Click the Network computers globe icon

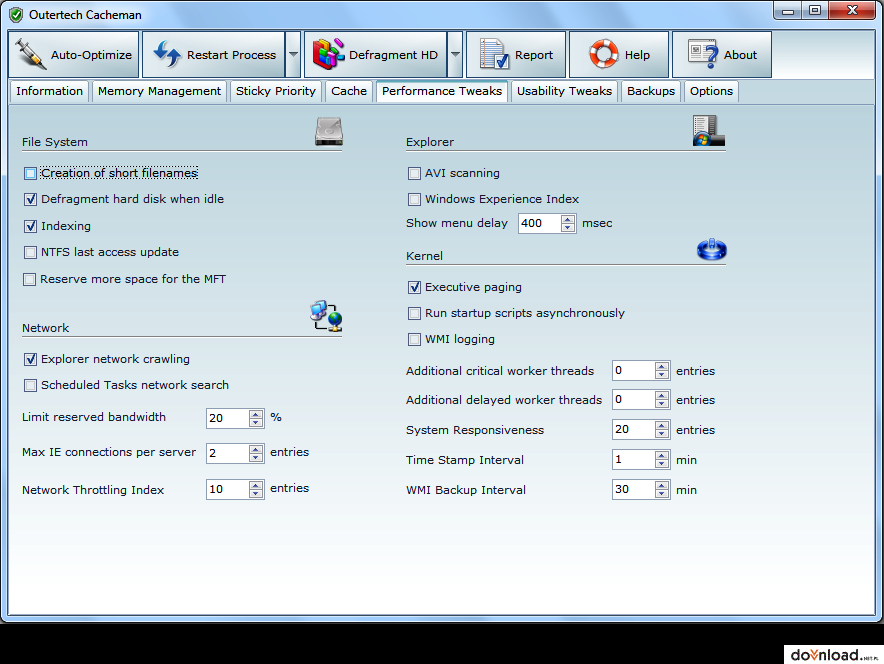coord(326,316)
